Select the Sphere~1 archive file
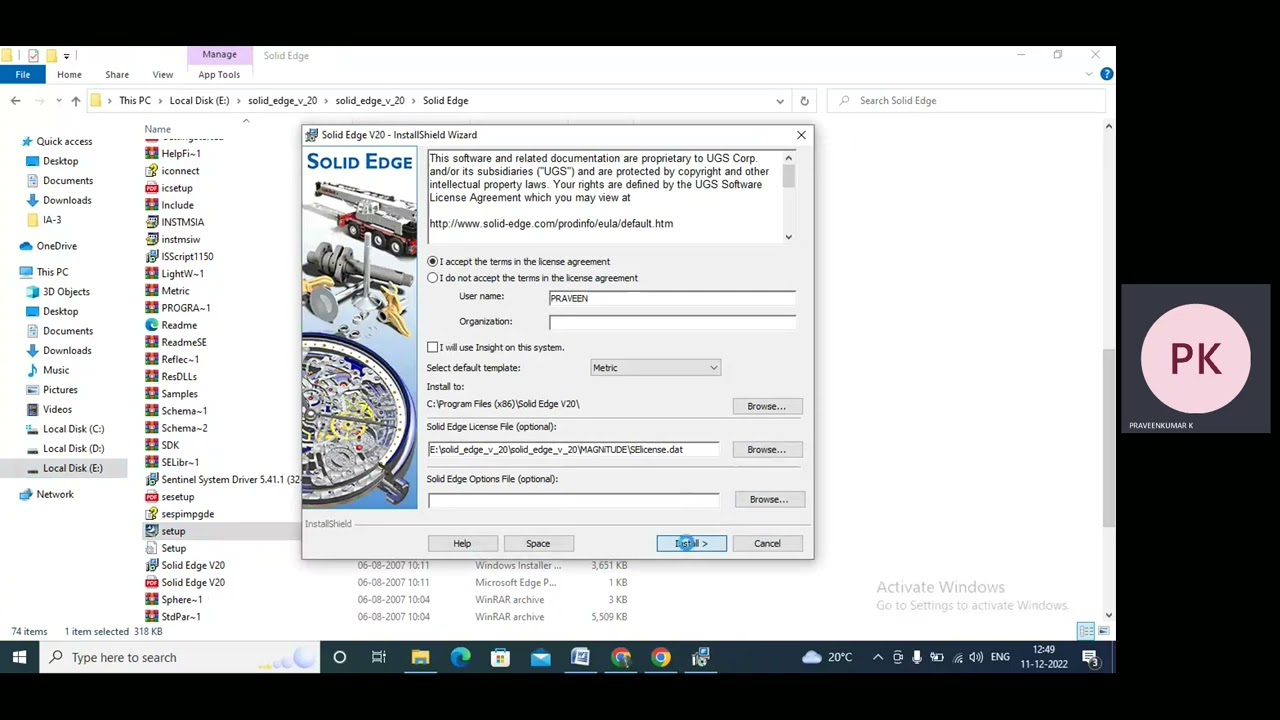The image size is (1280, 720). 181,599
